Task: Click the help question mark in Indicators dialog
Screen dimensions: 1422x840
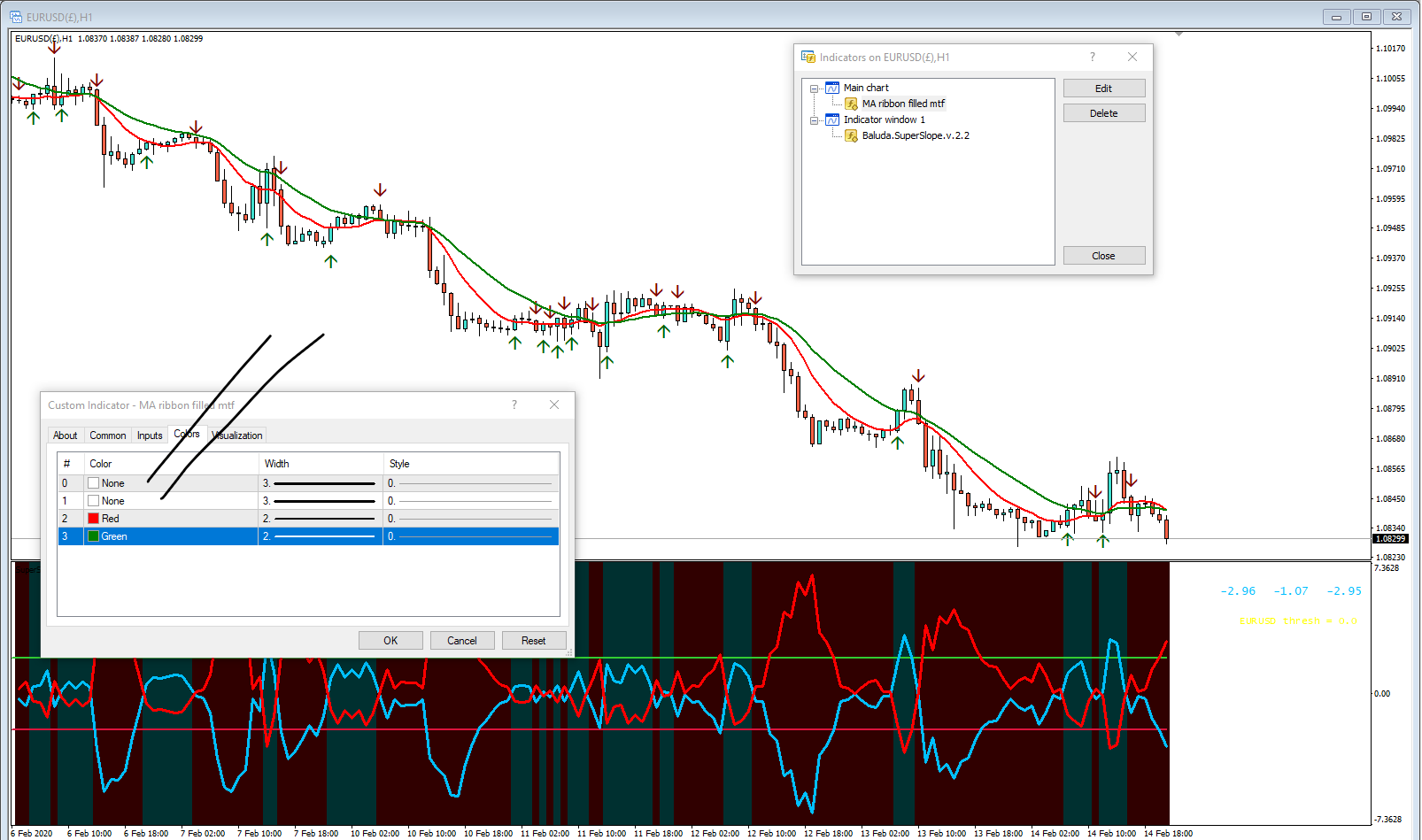Action: coord(1092,57)
